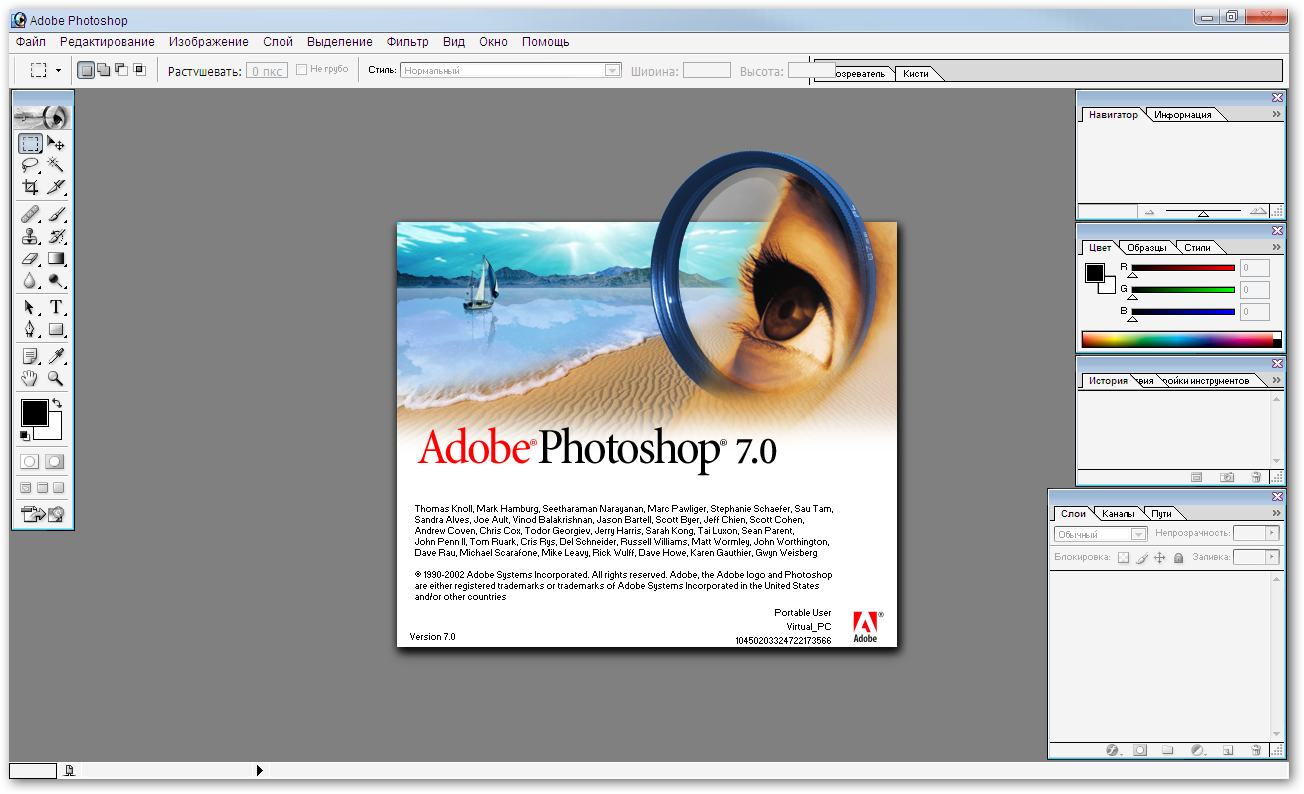1304x794 pixels.
Task: Swap foreground and background colors
Action: (x=57, y=403)
